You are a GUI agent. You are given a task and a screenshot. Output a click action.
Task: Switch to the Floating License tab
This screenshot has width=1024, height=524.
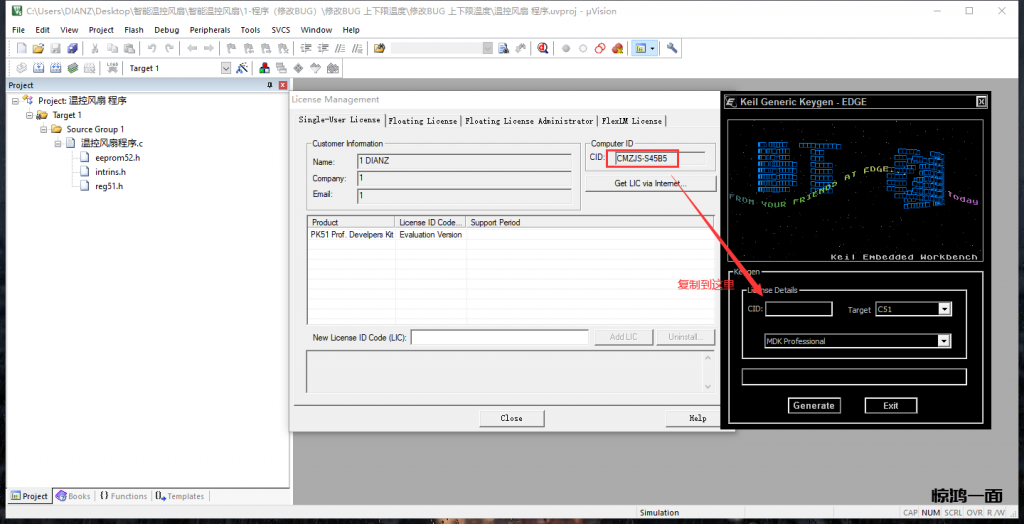pyautogui.click(x=422, y=121)
